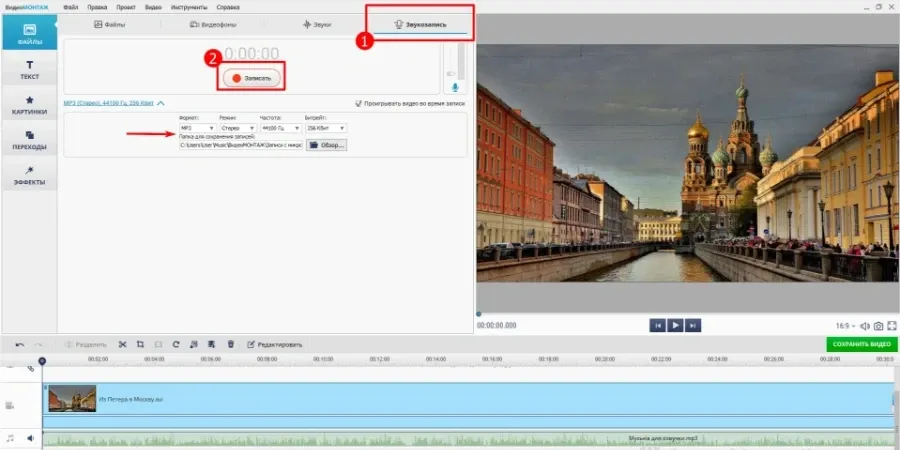Screen dimensions: 900x450
Task: Click the music note track icon
Action: tap(10, 438)
